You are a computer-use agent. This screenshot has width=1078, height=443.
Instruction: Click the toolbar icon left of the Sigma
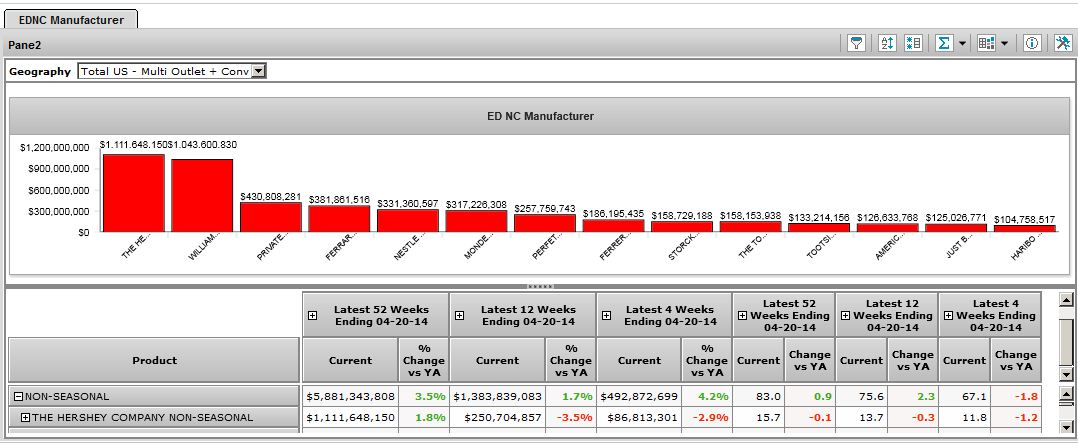tap(913, 44)
